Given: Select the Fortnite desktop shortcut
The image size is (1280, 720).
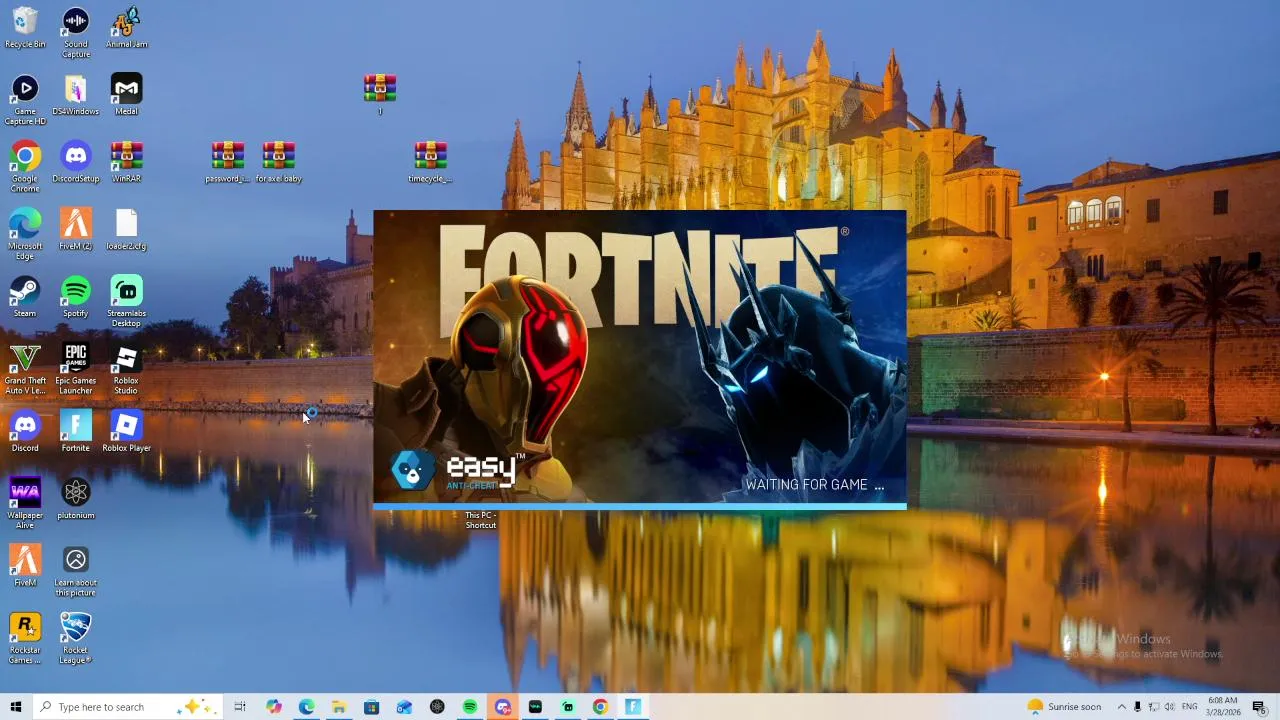Looking at the screenshot, I should [x=76, y=430].
